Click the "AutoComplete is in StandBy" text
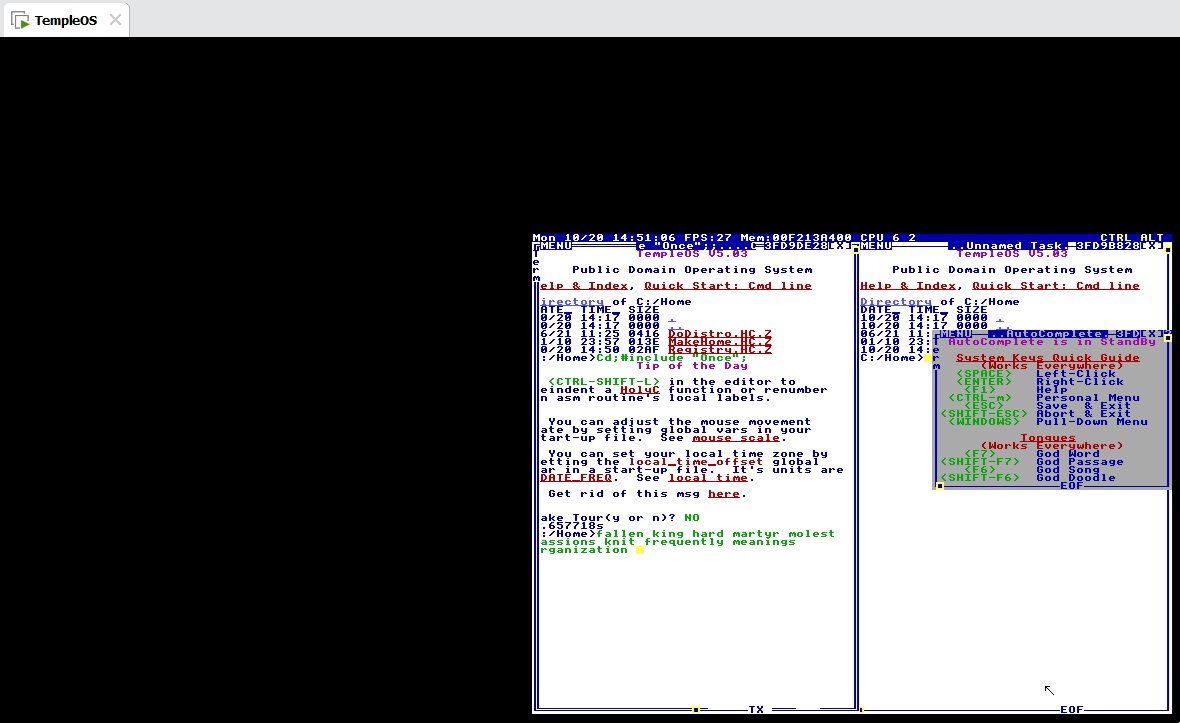This screenshot has height=723, width=1180. point(1051,342)
